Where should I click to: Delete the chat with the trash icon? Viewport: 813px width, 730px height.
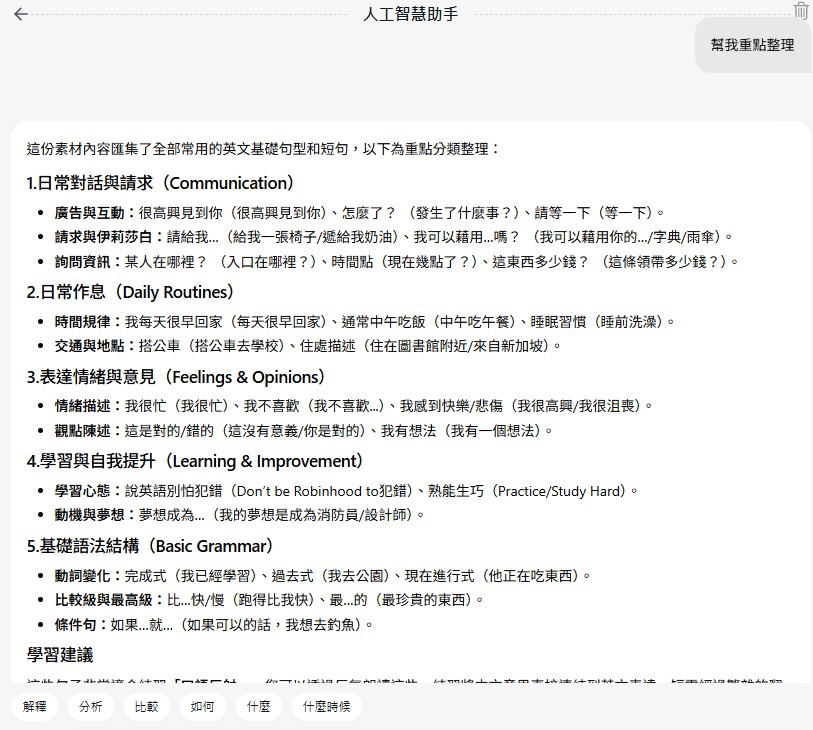(801, 10)
